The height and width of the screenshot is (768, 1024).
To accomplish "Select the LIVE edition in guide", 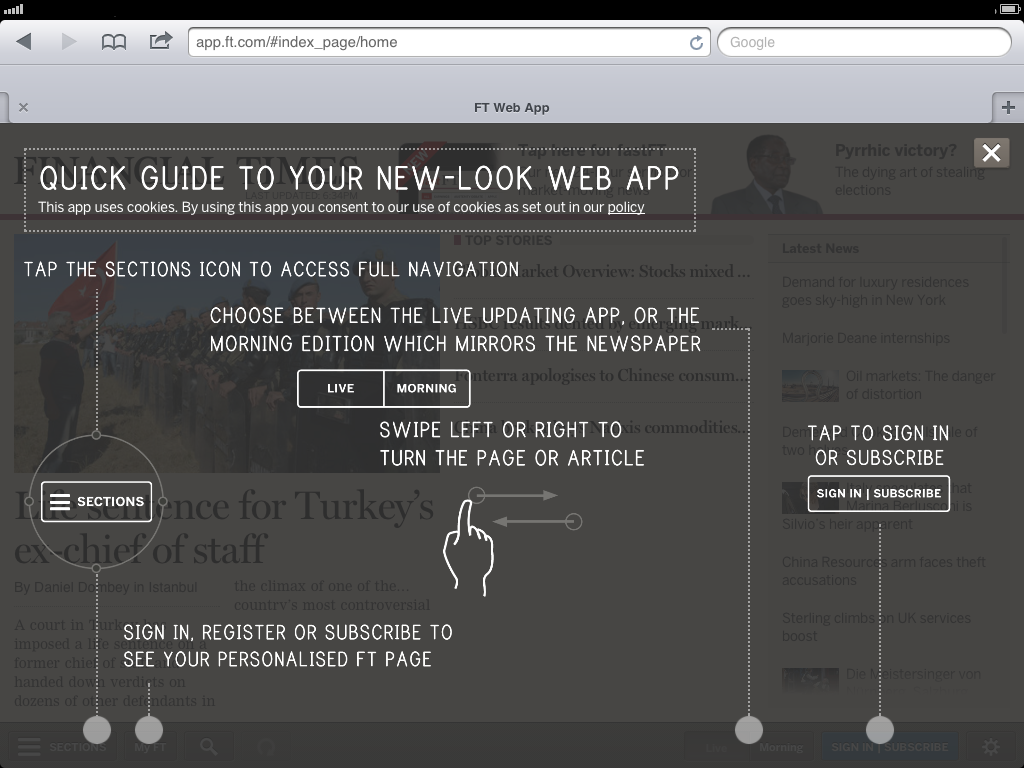I will point(340,389).
